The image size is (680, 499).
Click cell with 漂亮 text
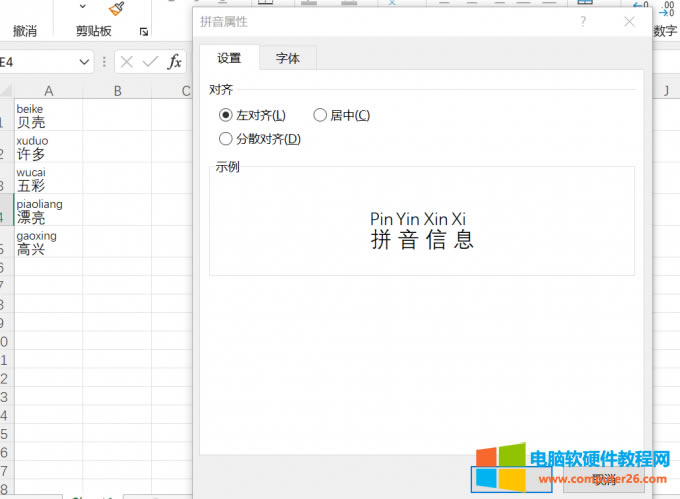(48, 212)
